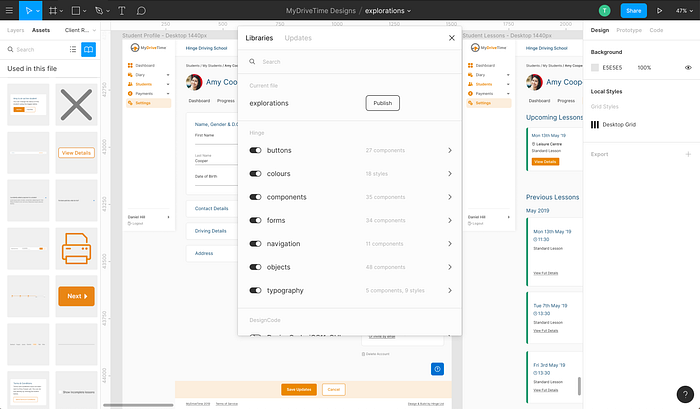
Task: Close the Libraries dialog
Action: tap(452, 38)
